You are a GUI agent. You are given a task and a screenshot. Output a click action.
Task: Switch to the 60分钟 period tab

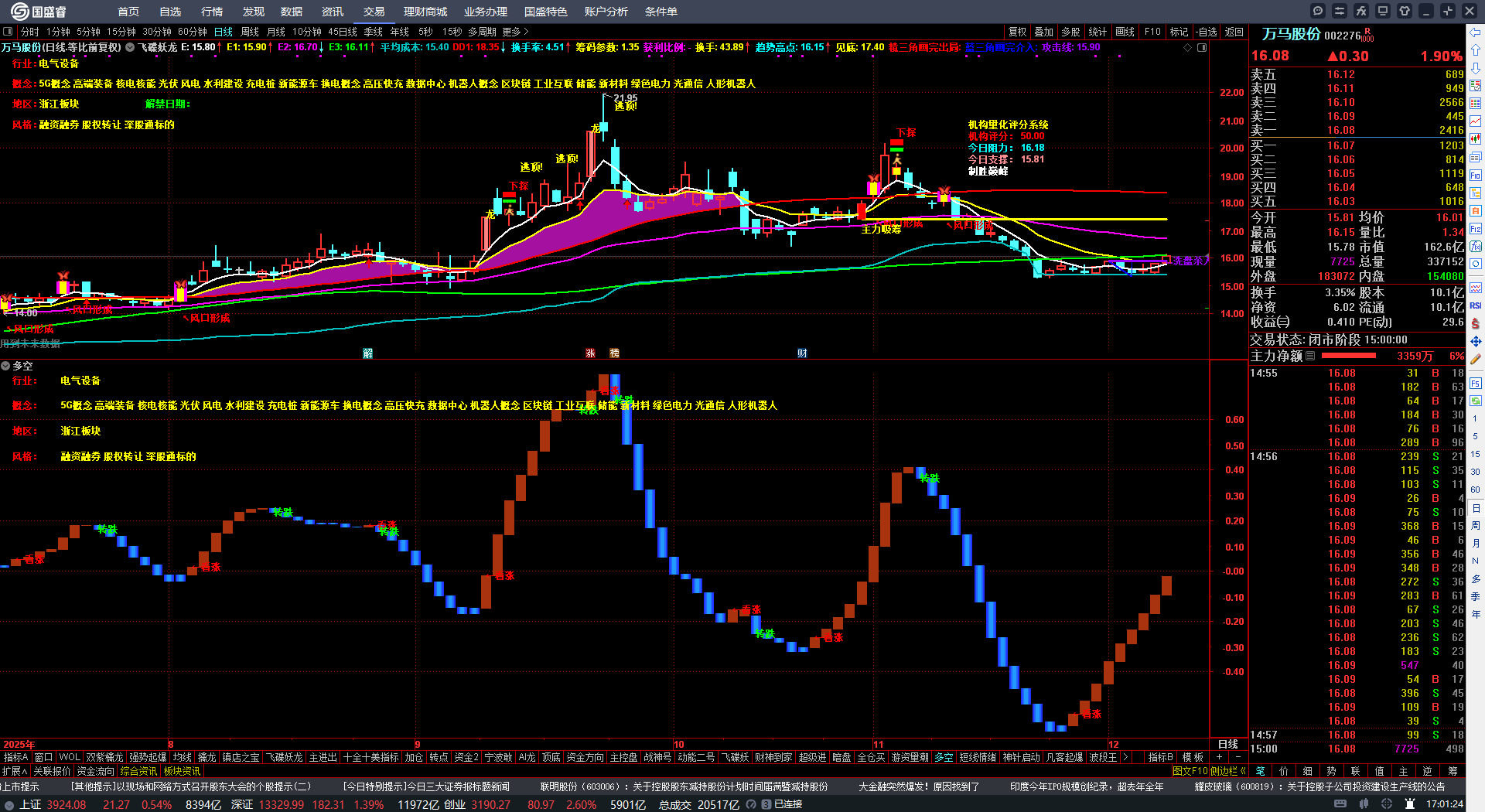coord(193,32)
